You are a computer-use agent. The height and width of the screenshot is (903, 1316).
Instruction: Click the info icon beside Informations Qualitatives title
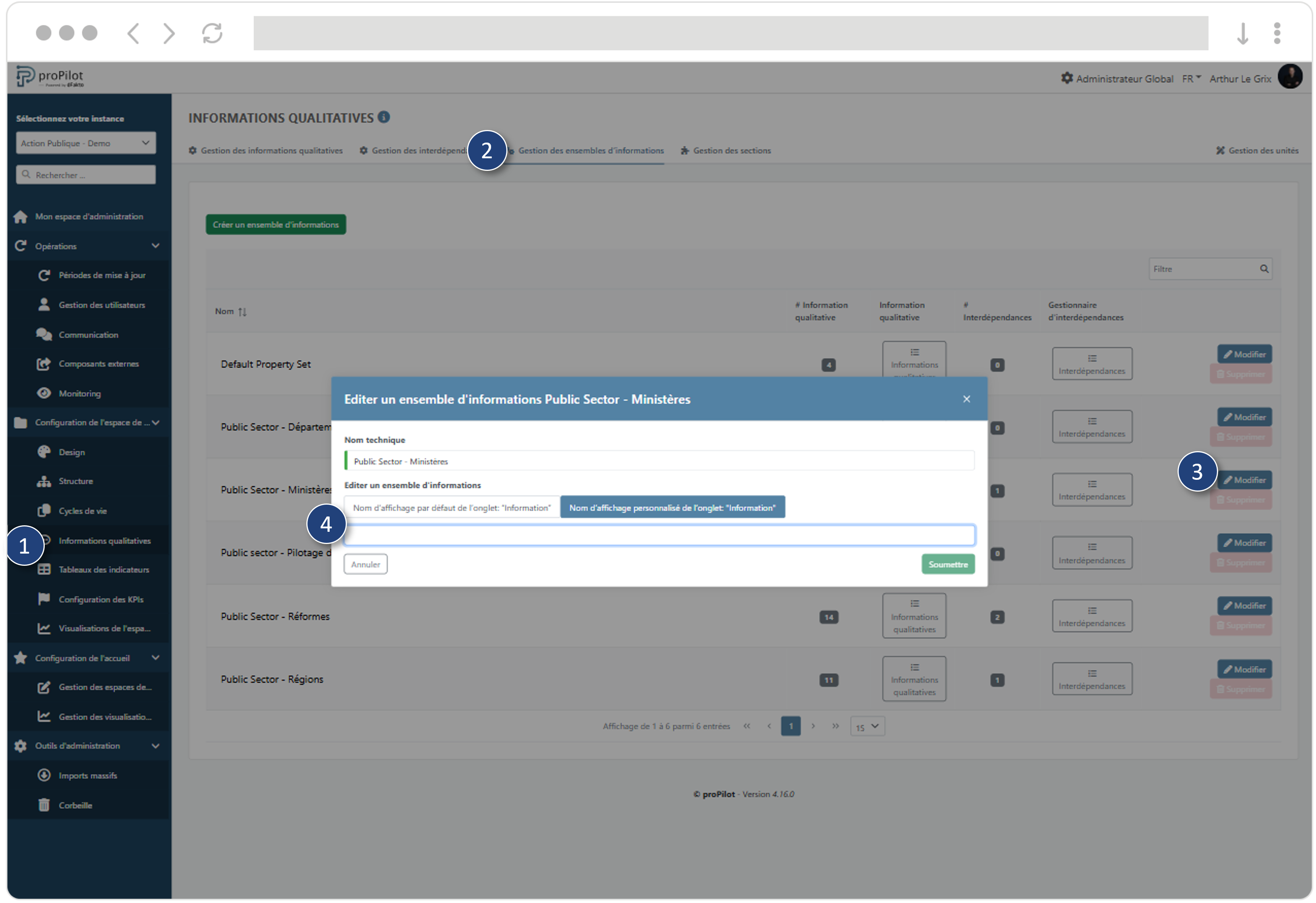click(384, 117)
